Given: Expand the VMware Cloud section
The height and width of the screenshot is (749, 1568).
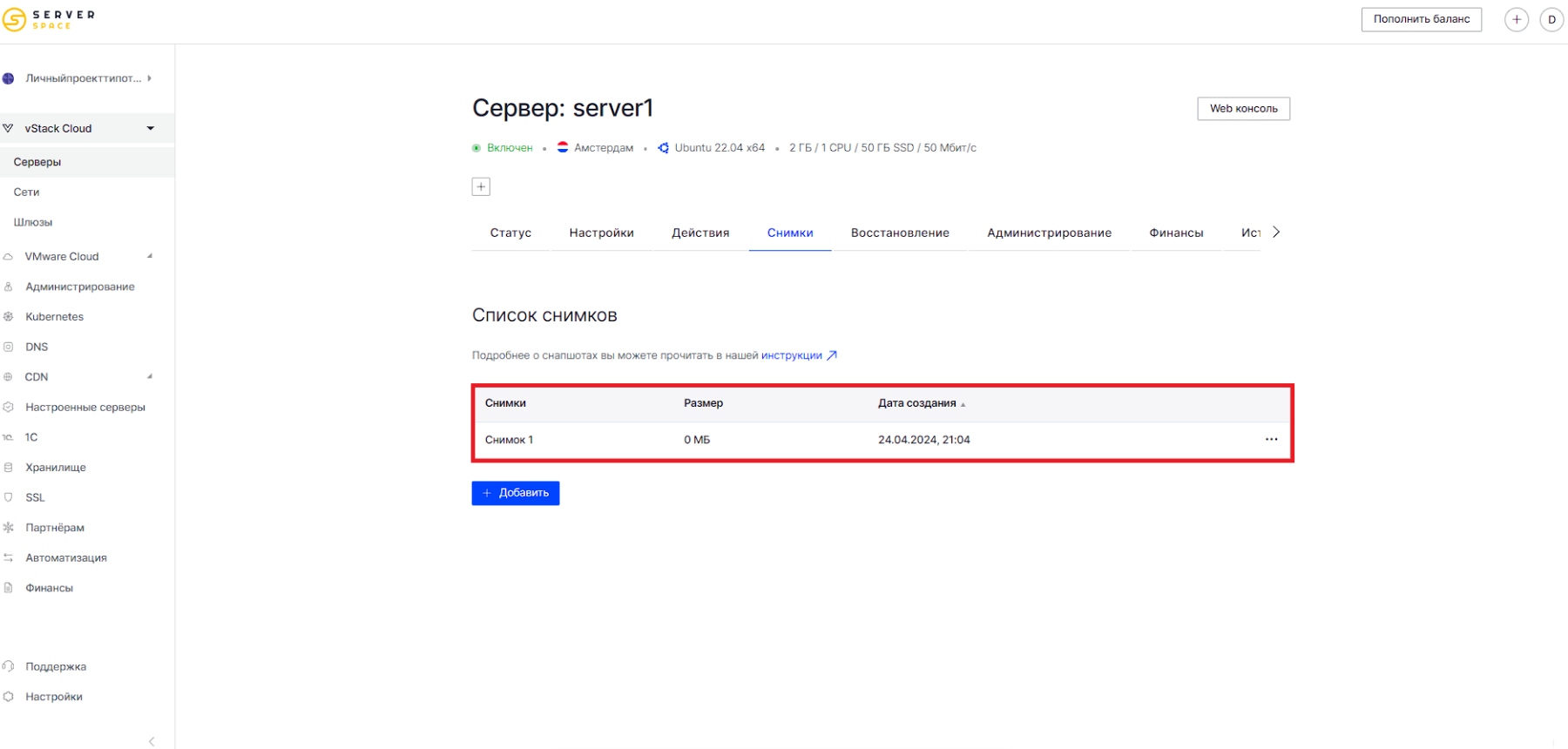Looking at the screenshot, I should 150,256.
